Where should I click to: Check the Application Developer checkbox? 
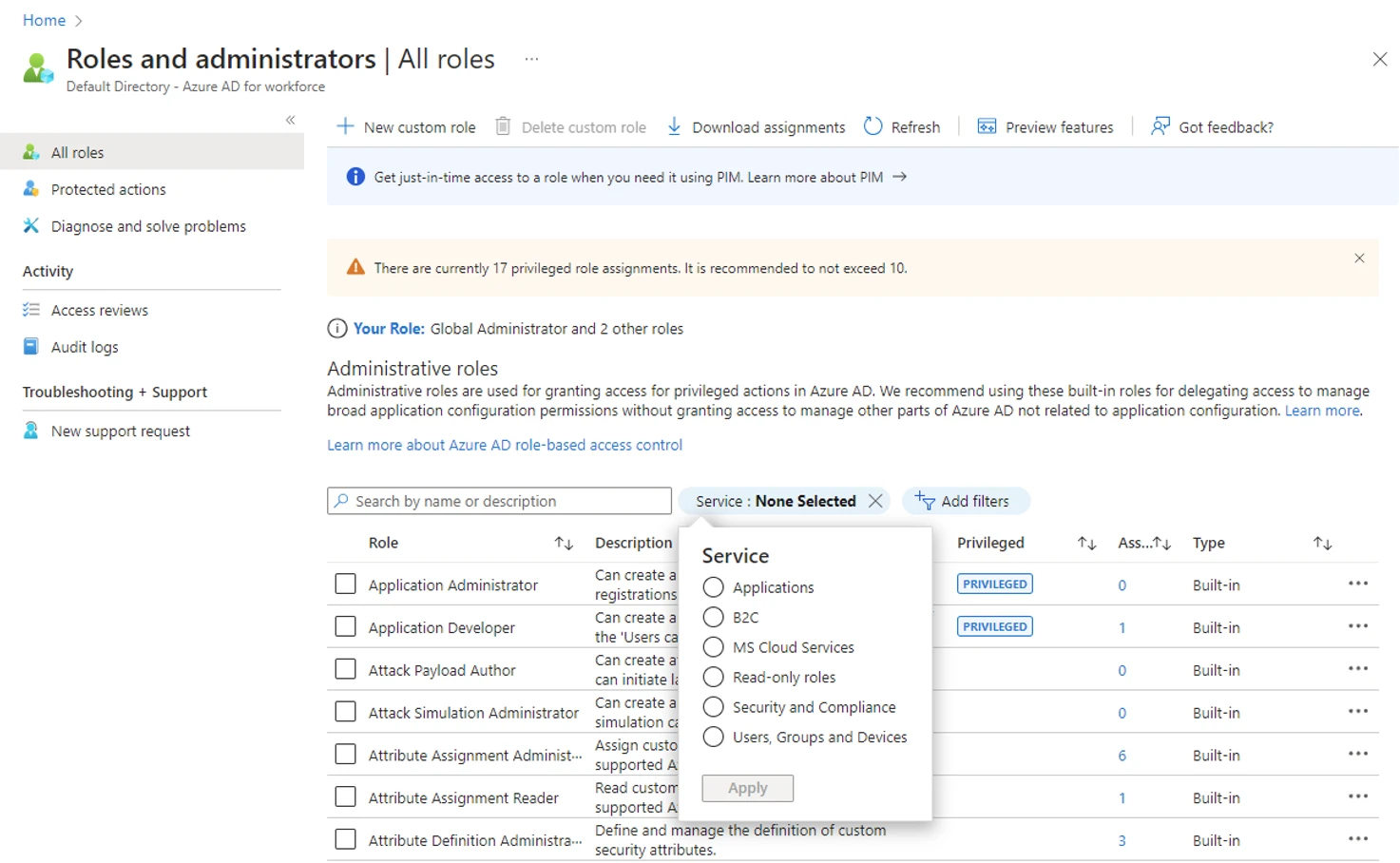(x=346, y=626)
